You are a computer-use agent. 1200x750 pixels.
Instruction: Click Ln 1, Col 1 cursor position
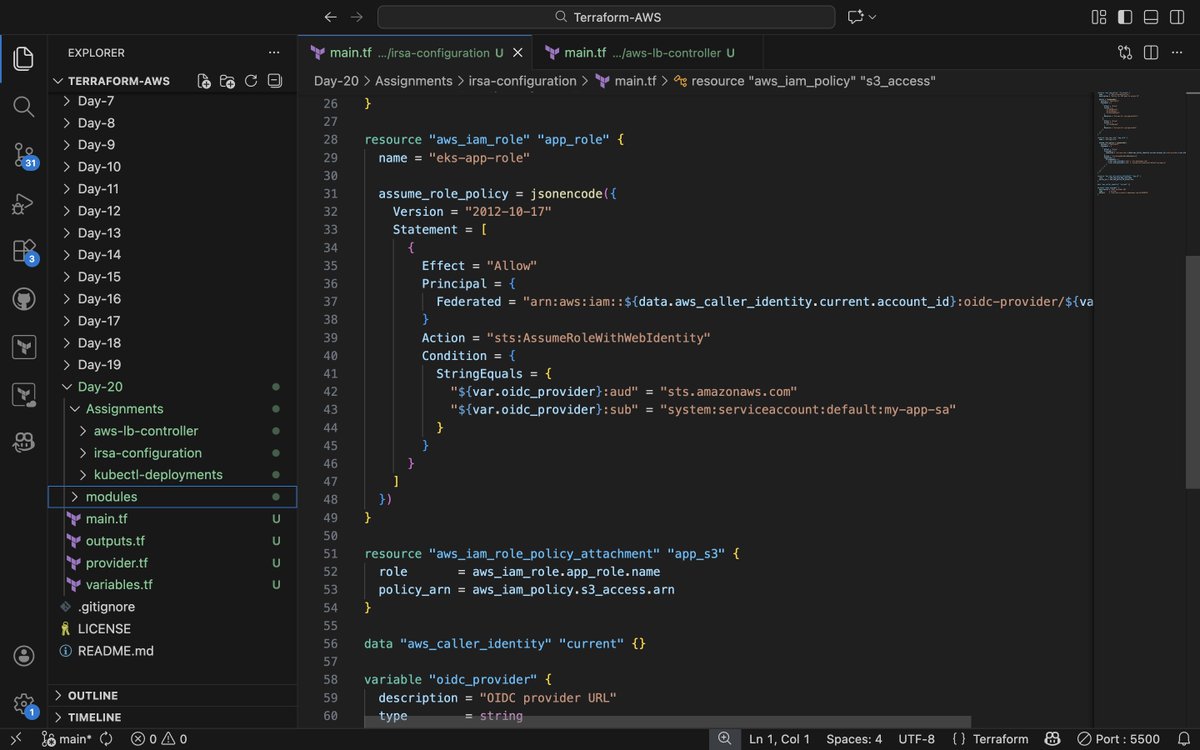click(x=780, y=739)
